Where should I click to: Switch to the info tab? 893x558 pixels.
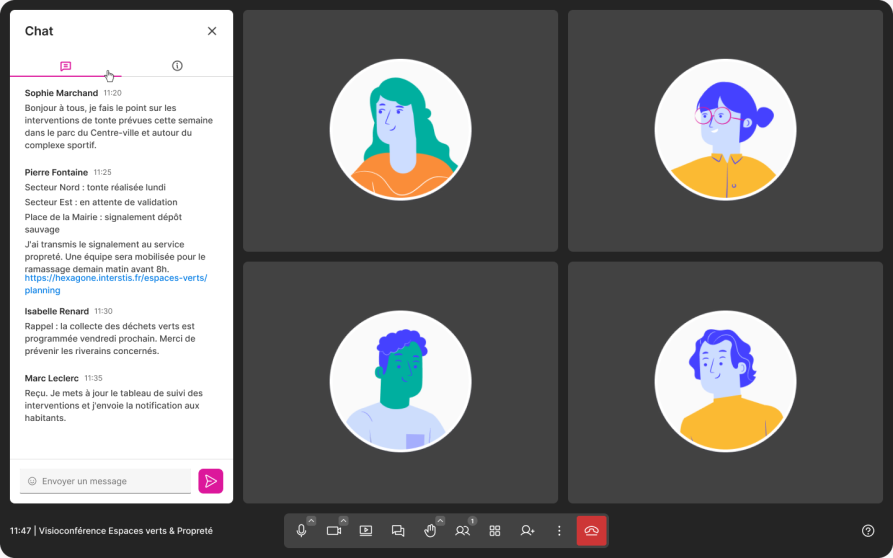177,66
